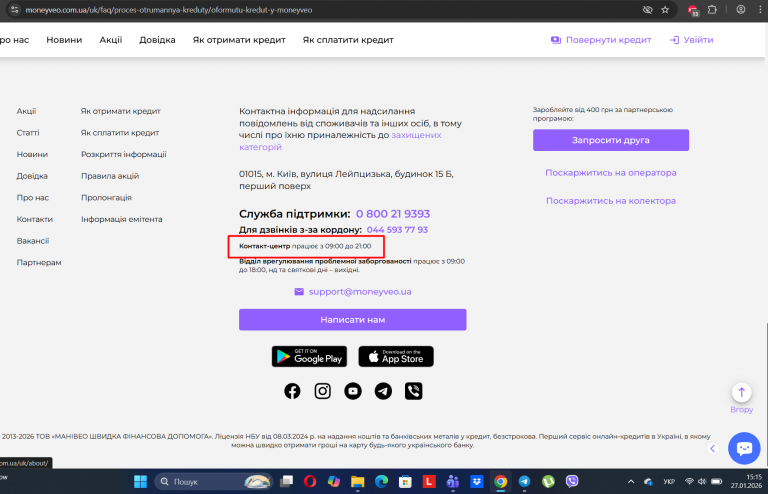Open the Instagram social icon
Image resolution: width=768 pixels, height=494 pixels.
pyautogui.click(x=322, y=391)
